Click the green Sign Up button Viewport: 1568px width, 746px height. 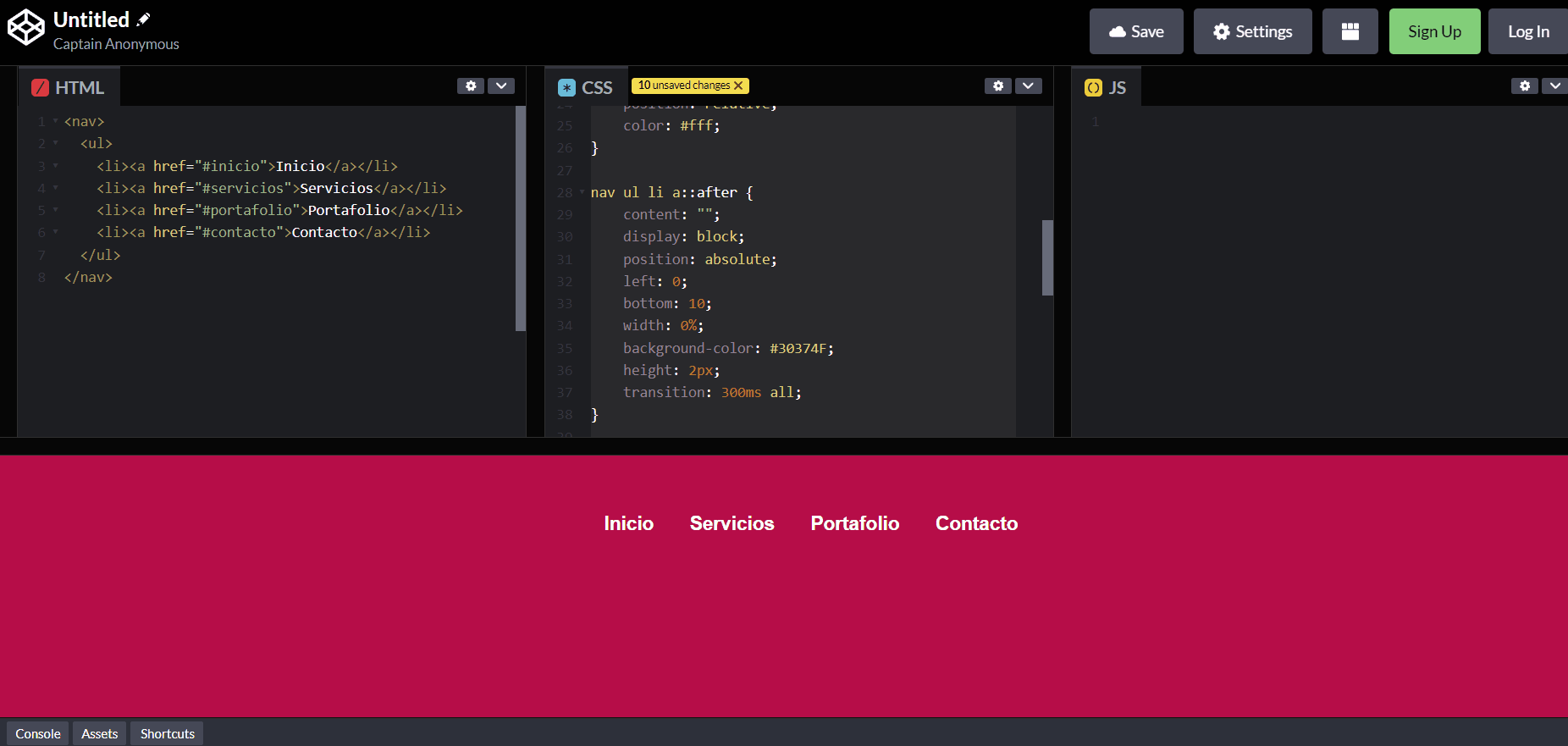click(1434, 31)
